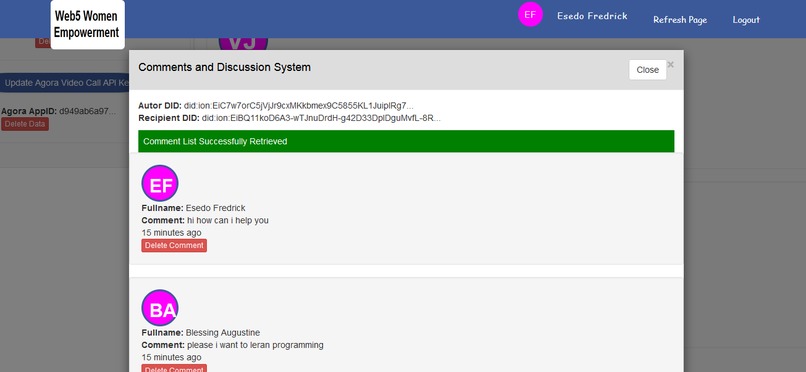Click the EF avatar in the first comment
Screen dimensions: 806x372
[160, 183]
